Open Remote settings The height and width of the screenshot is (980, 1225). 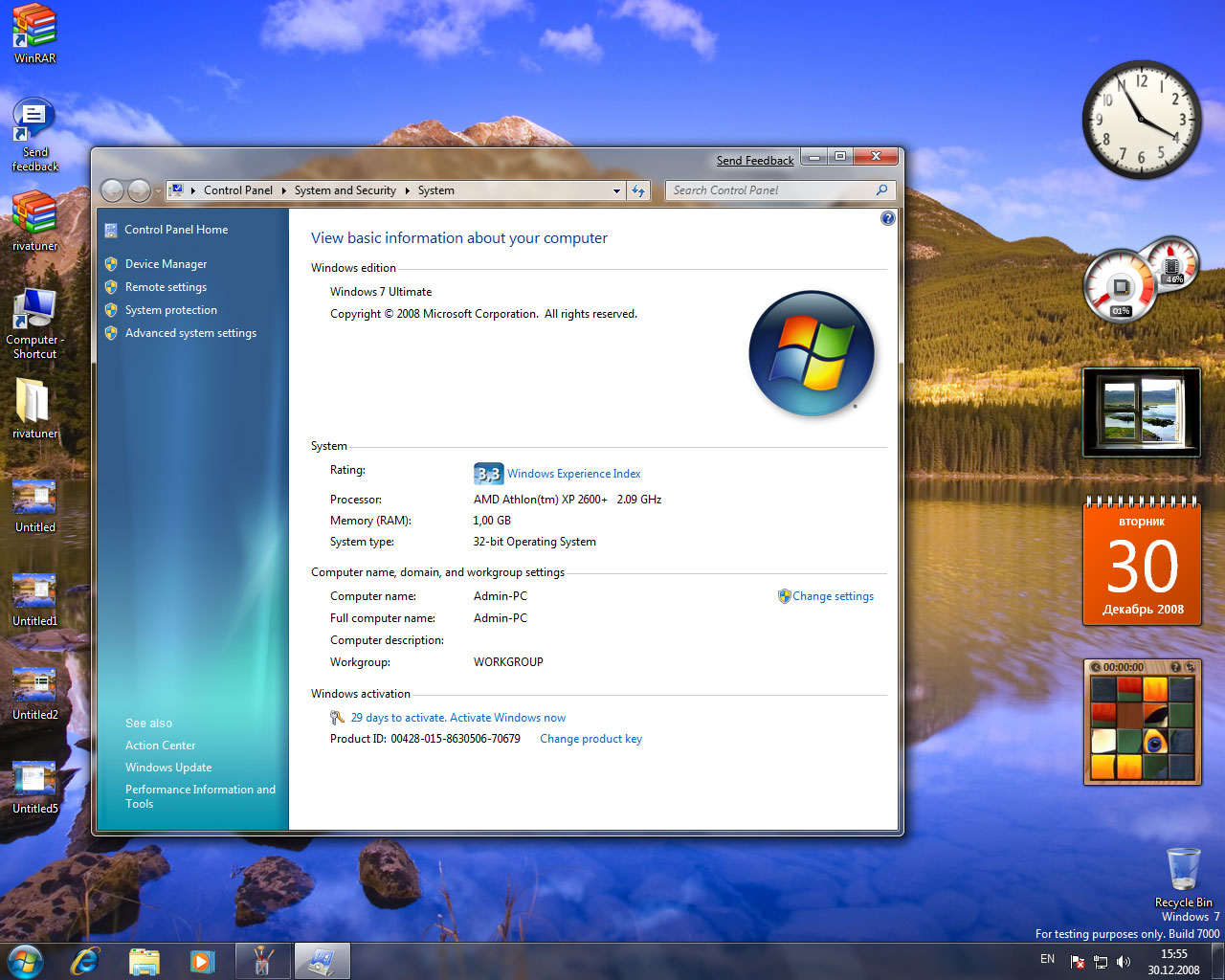pos(166,287)
